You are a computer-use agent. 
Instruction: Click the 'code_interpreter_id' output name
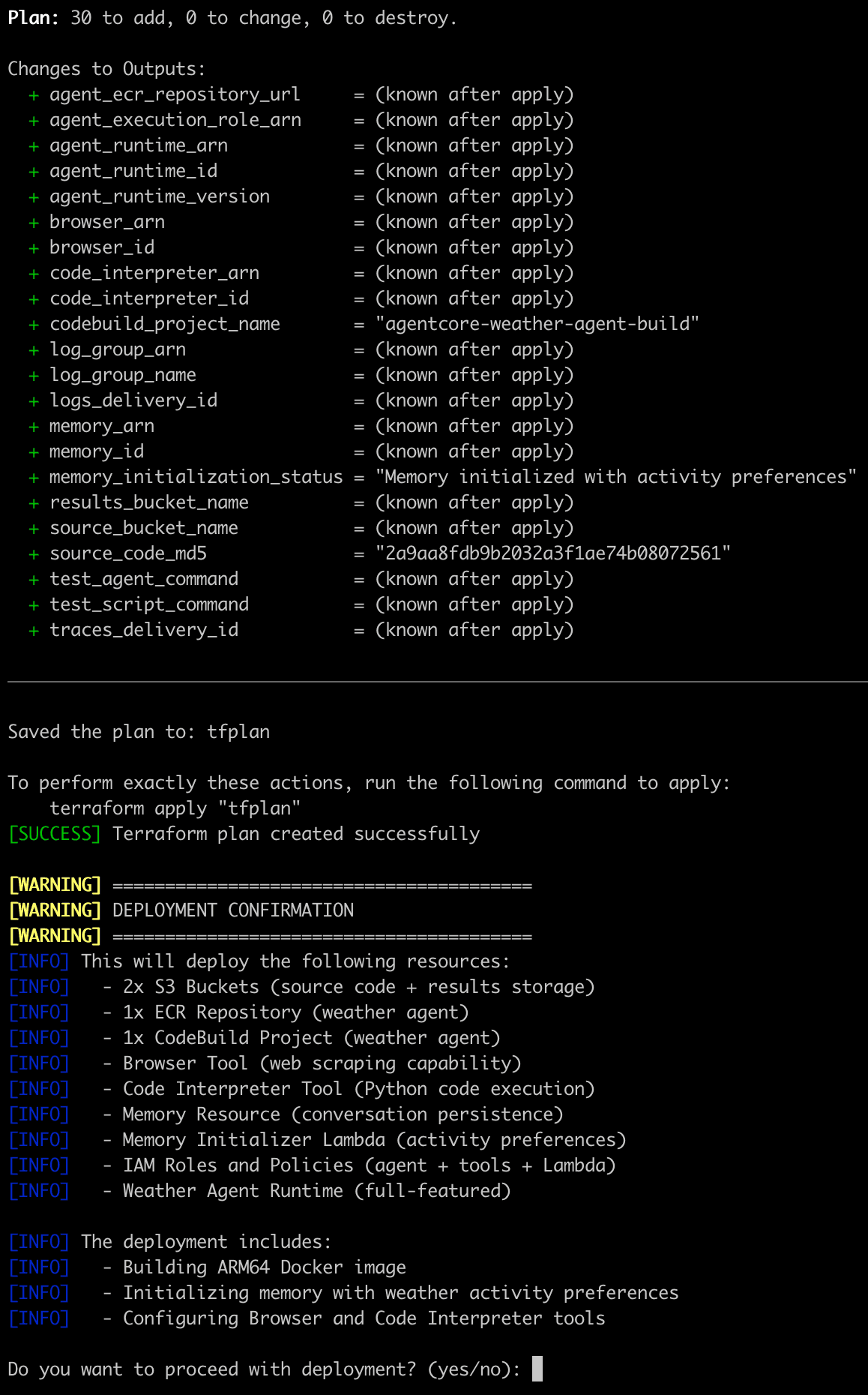pyautogui.click(x=149, y=298)
